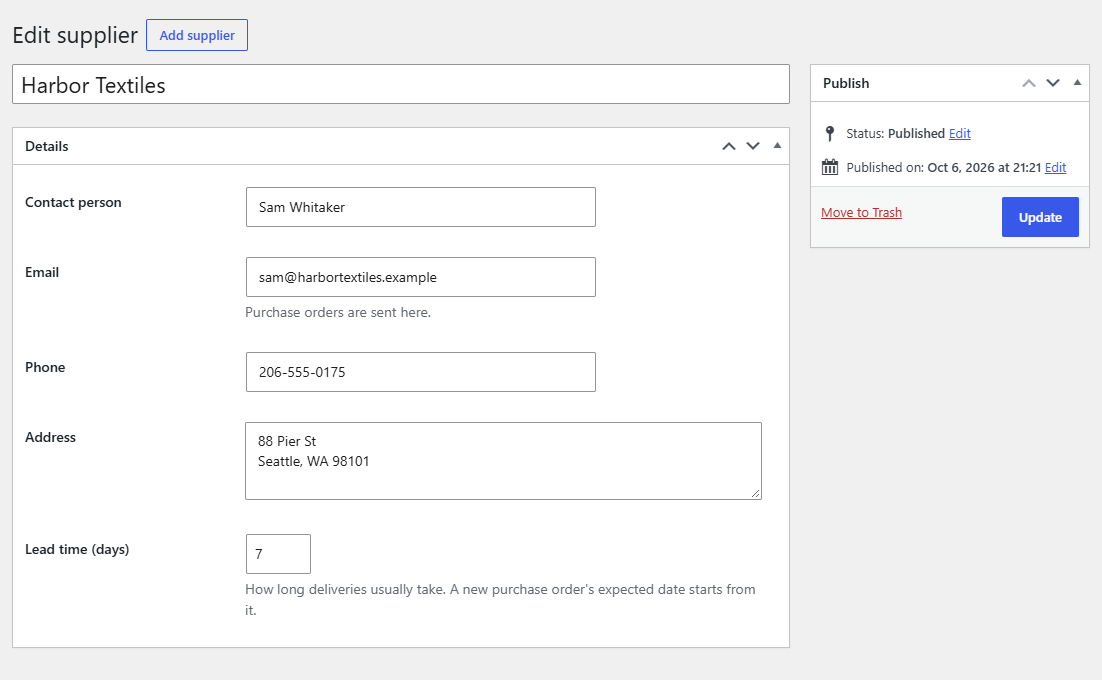
Task: Click the Phone number field
Action: [420, 372]
